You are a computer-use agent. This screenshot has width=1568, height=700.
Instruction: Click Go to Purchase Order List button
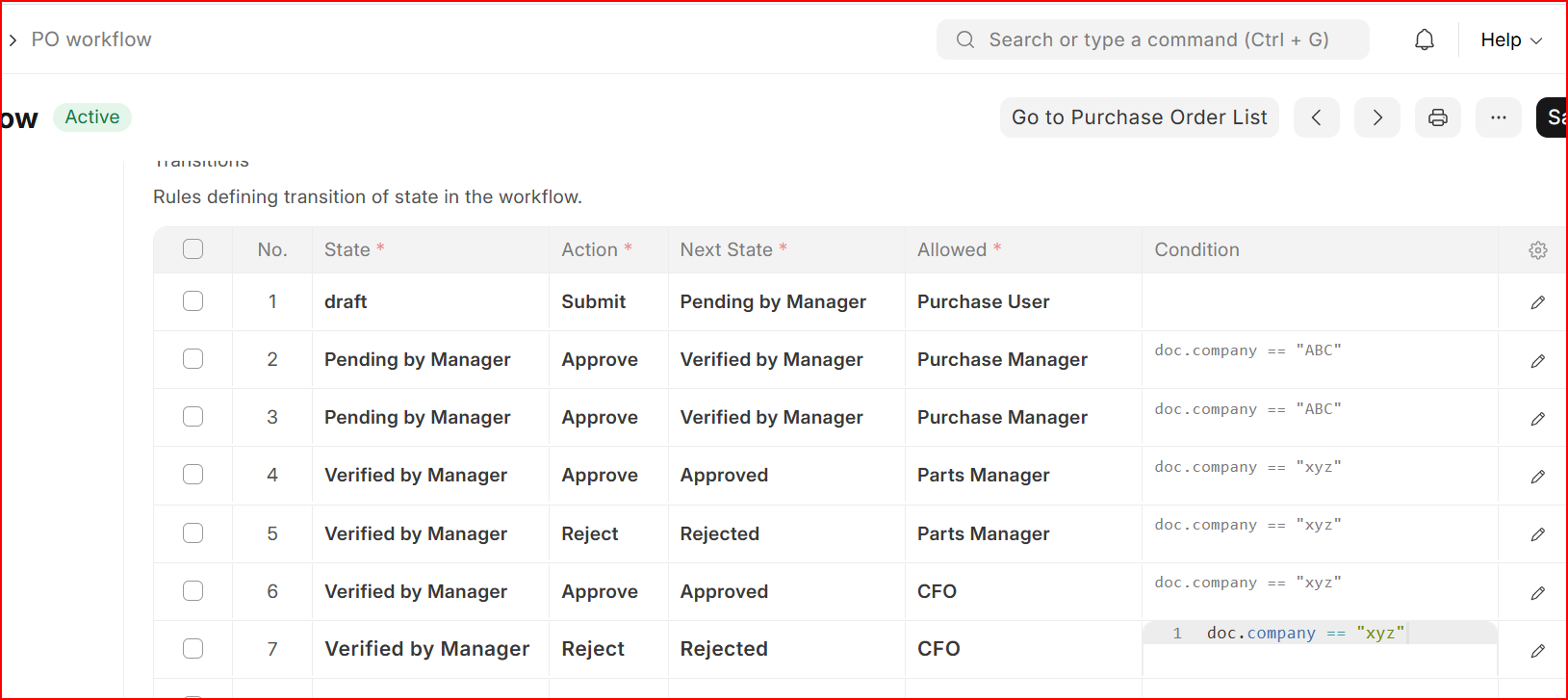pos(1139,117)
